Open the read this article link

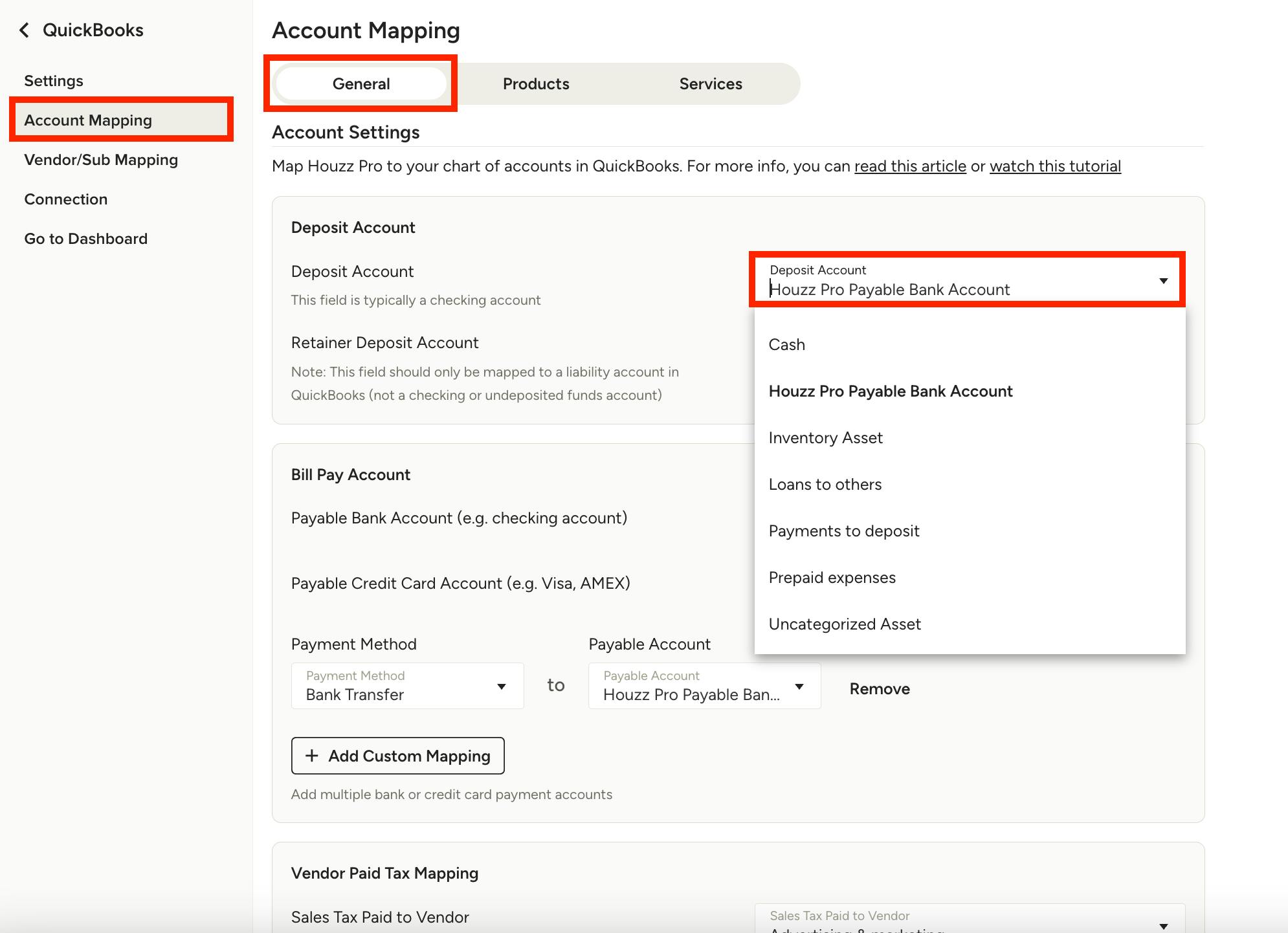(x=910, y=166)
